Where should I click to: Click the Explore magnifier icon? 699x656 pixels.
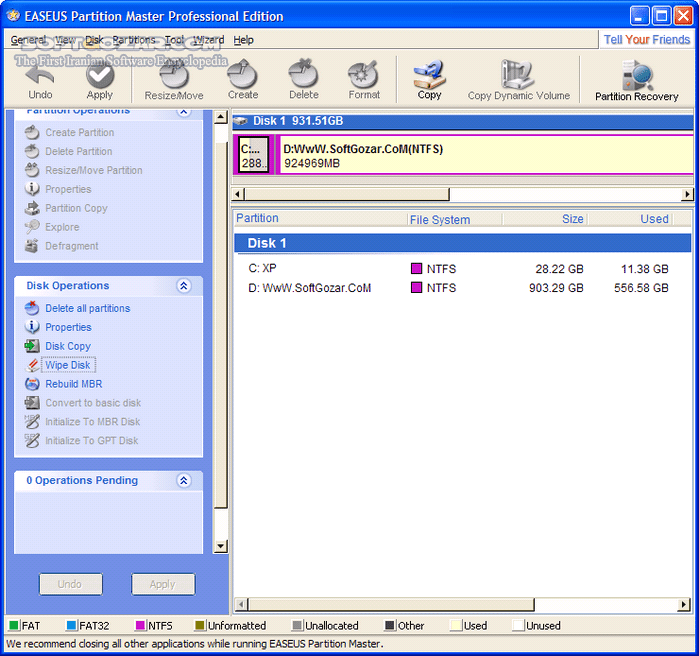coord(32,226)
